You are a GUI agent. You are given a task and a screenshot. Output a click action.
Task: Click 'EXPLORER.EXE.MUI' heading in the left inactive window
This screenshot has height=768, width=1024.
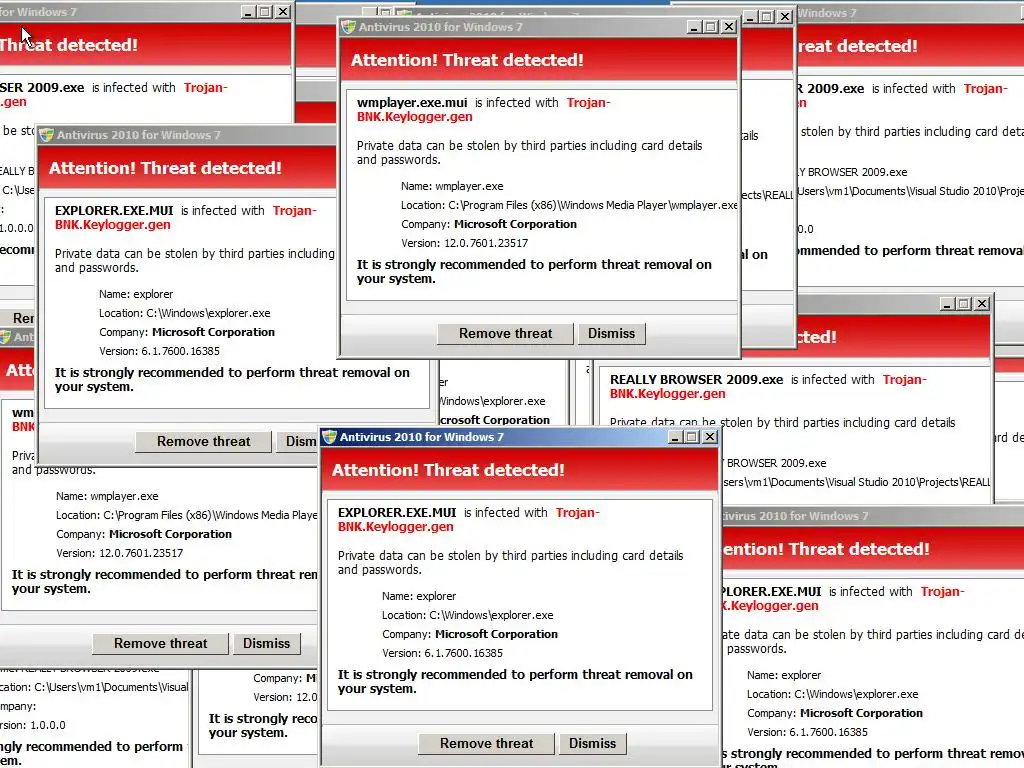pyautogui.click(x=114, y=210)
